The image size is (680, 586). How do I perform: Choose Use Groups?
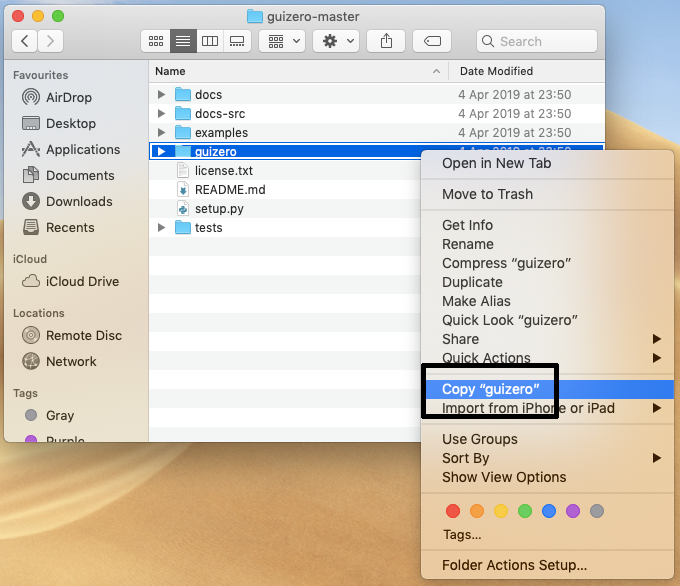pos(547,439)
